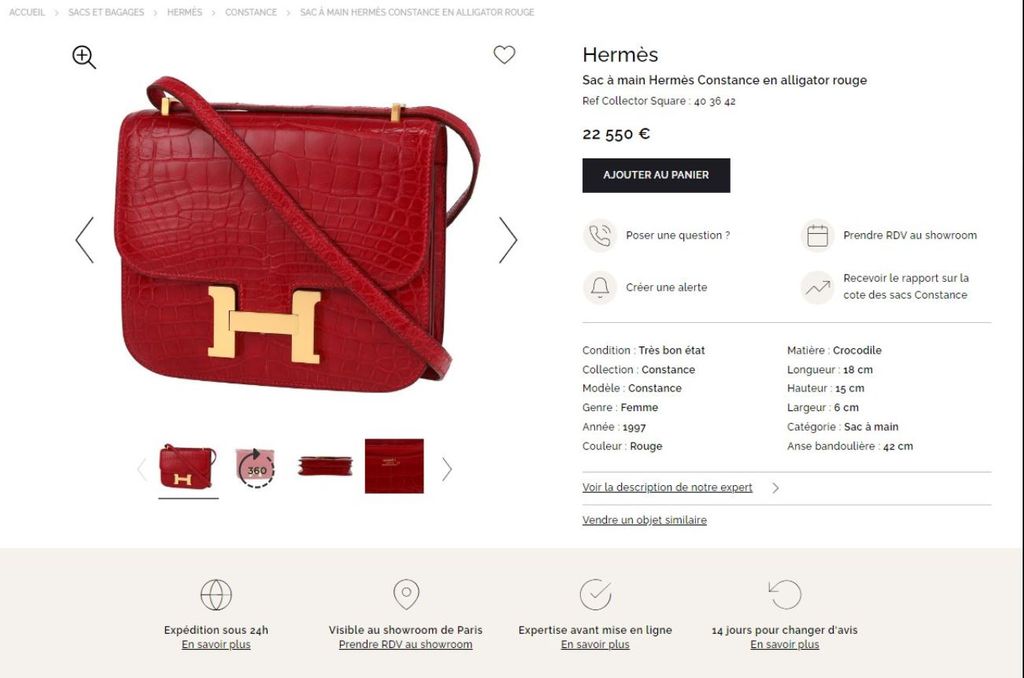Screen dimensions: 1024x678
Task: Toggle the heart wishlist icon
Action: [504, 54]
